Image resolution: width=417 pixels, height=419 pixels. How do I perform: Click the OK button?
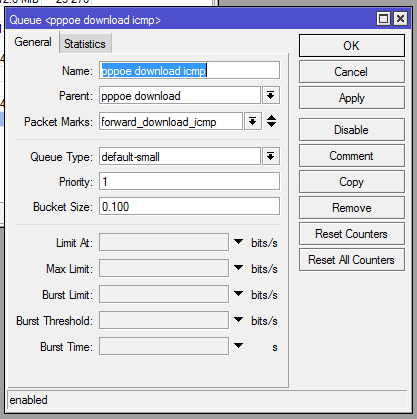pyautogui.click(x=352, y=46)
